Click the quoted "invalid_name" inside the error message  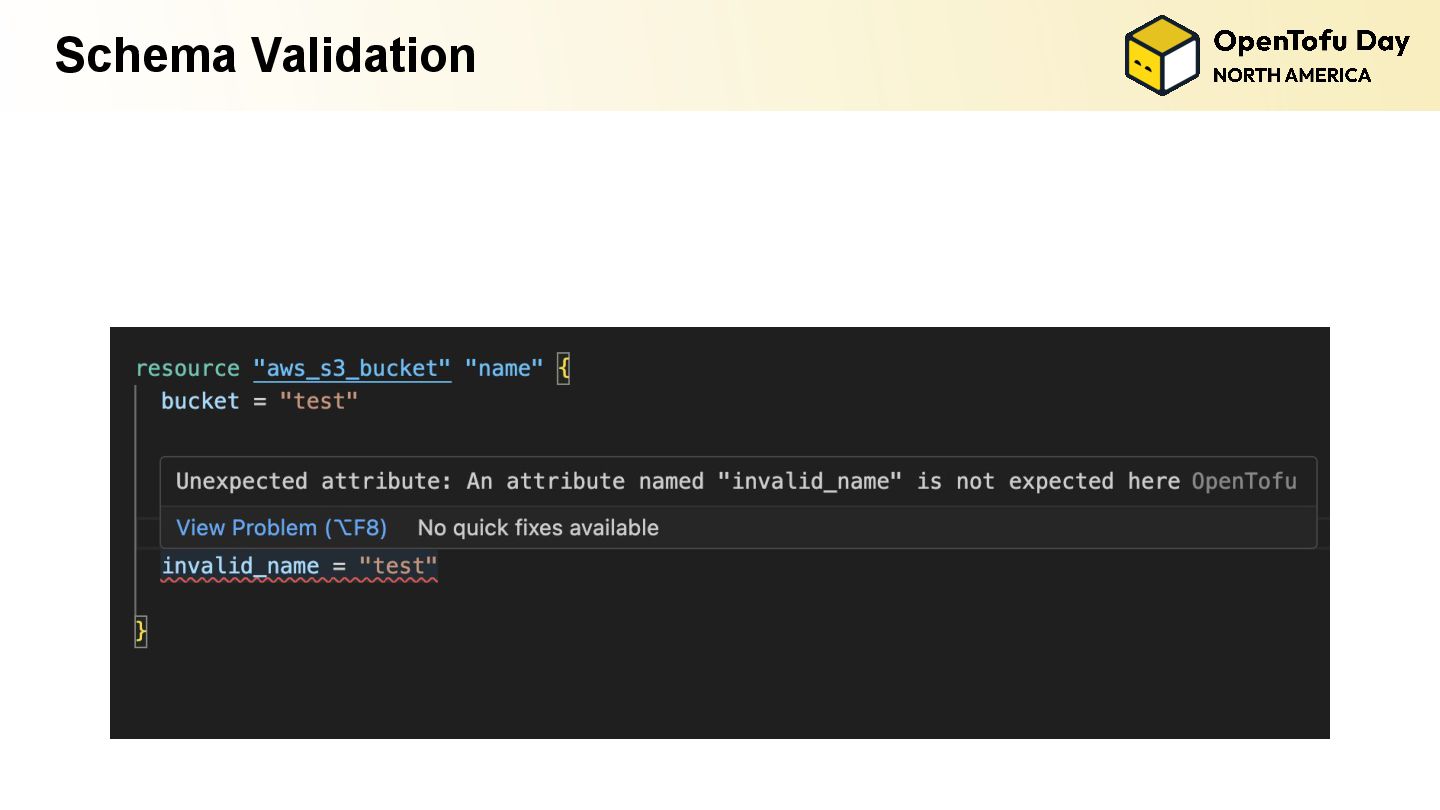click(810, 482)
